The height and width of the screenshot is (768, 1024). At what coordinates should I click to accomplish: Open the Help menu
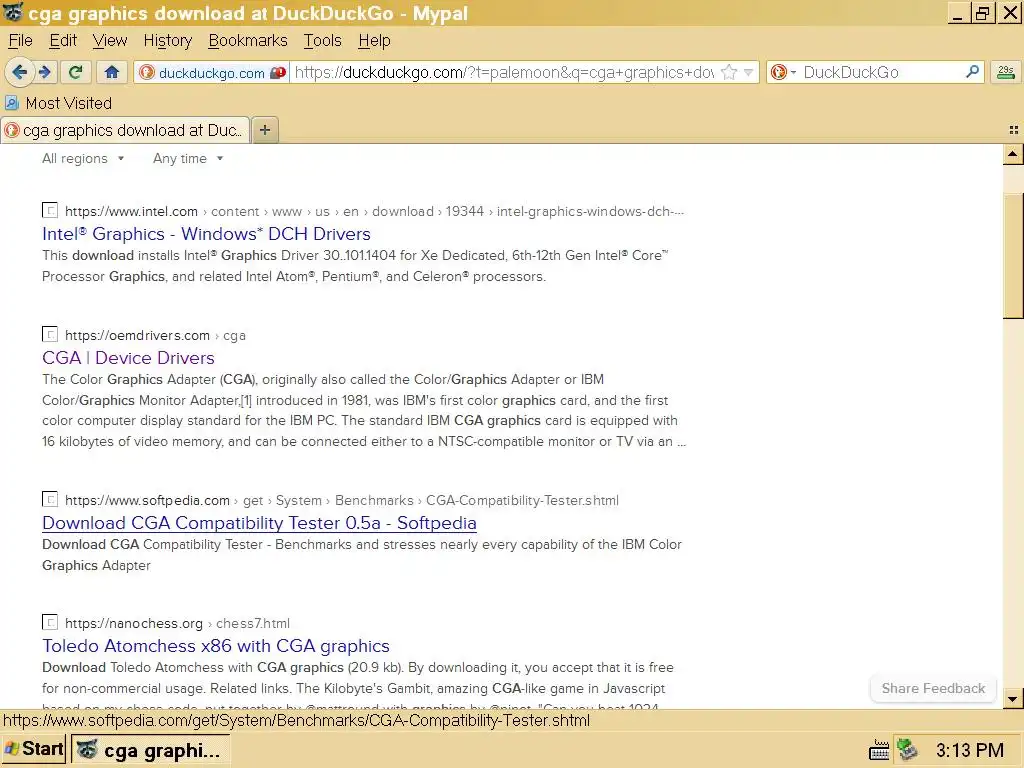[374, 40]
